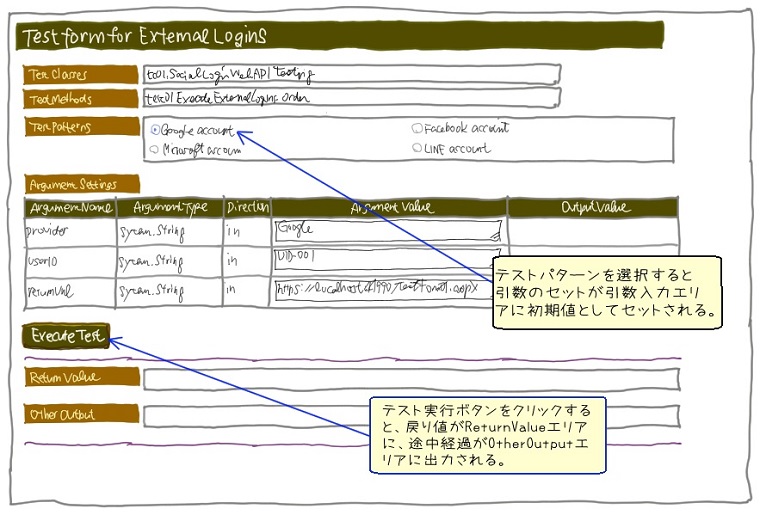Click the returnUrl argument name cell
This screenshot has width=760, height=515.
pos(71,292)
